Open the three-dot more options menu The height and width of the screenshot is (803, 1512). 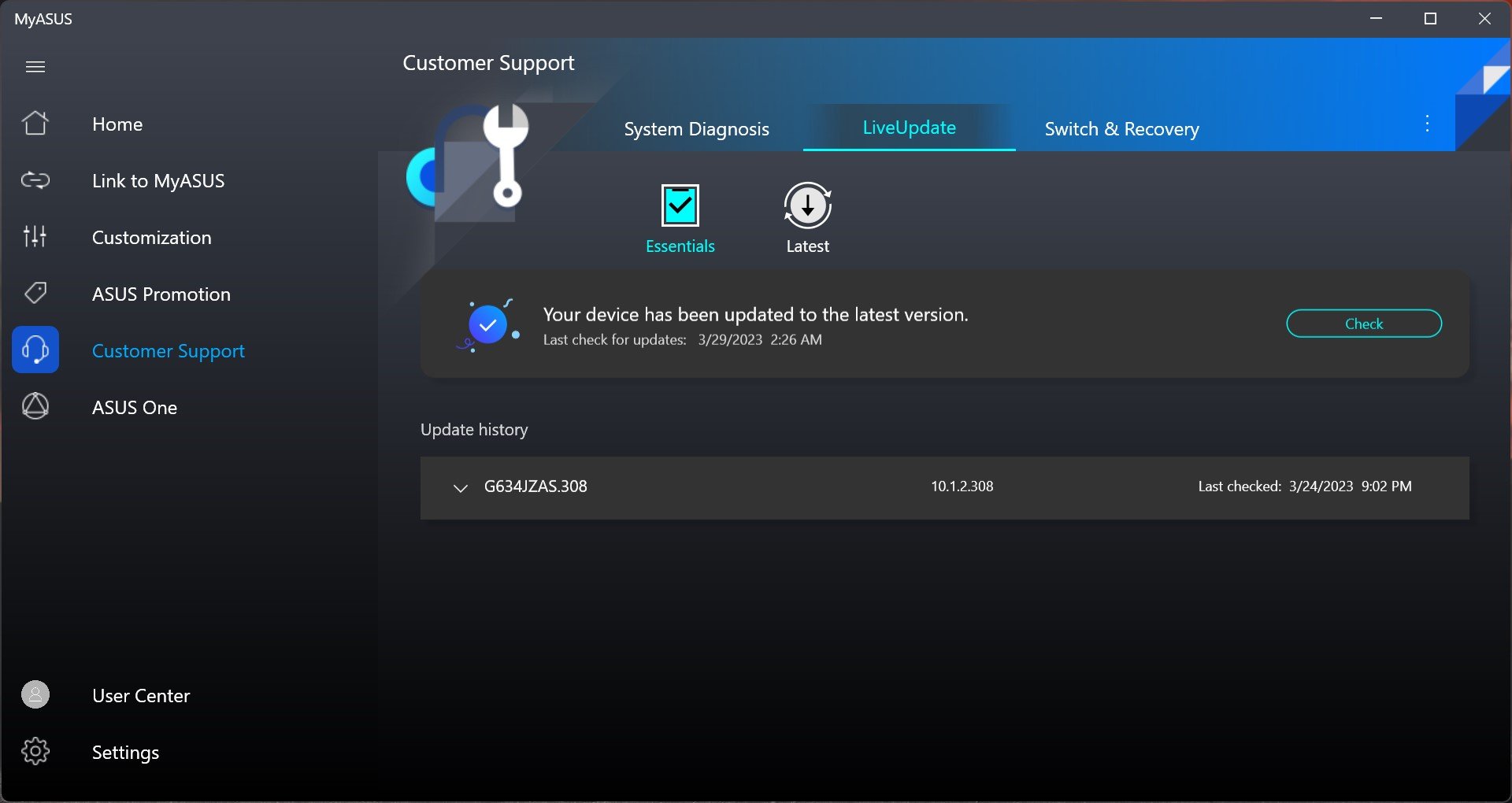(1427, 124)
